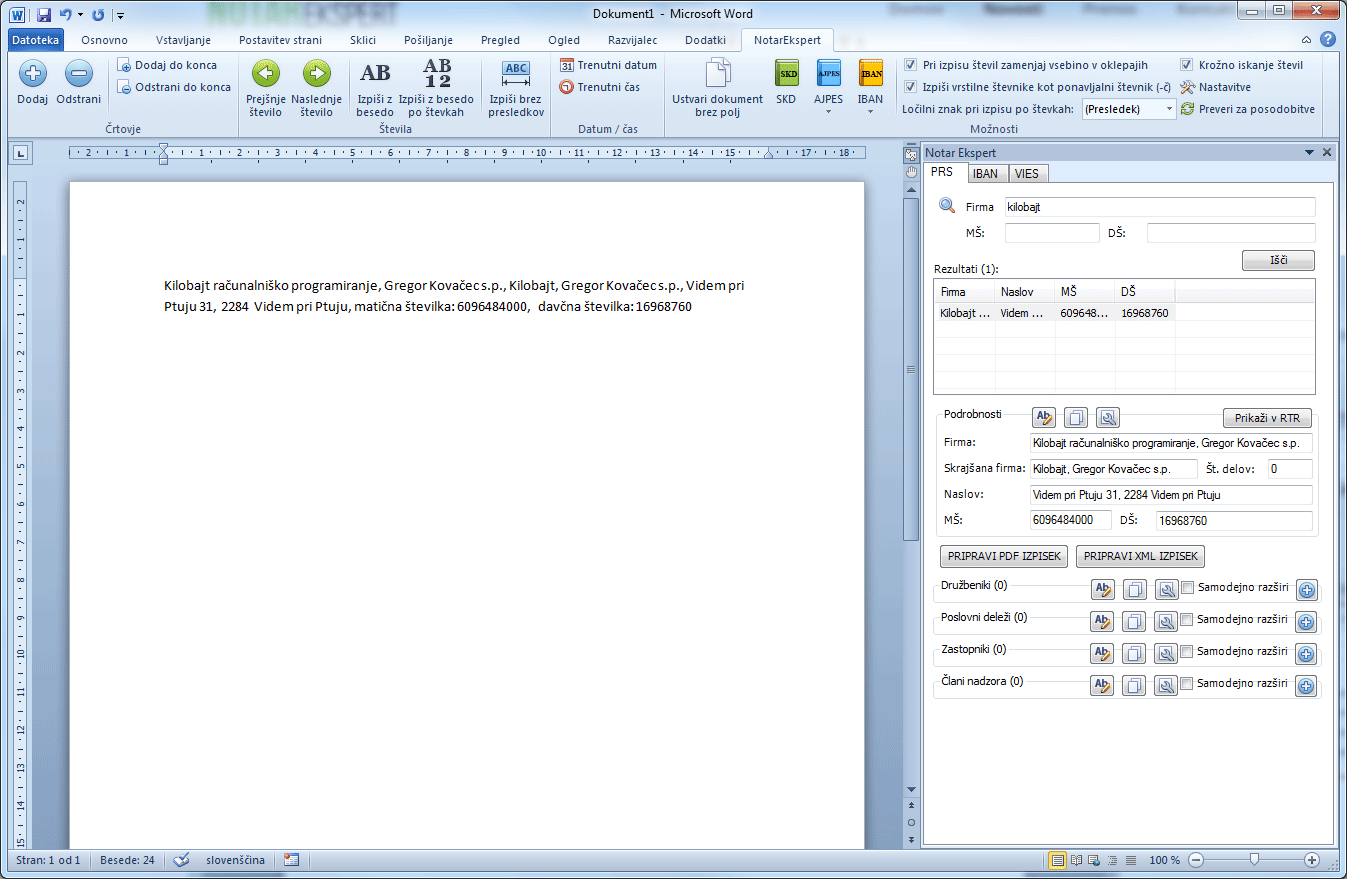Select the Kilobajt result row
This screenshot has height=879, width=1347.
point(1124,313)
